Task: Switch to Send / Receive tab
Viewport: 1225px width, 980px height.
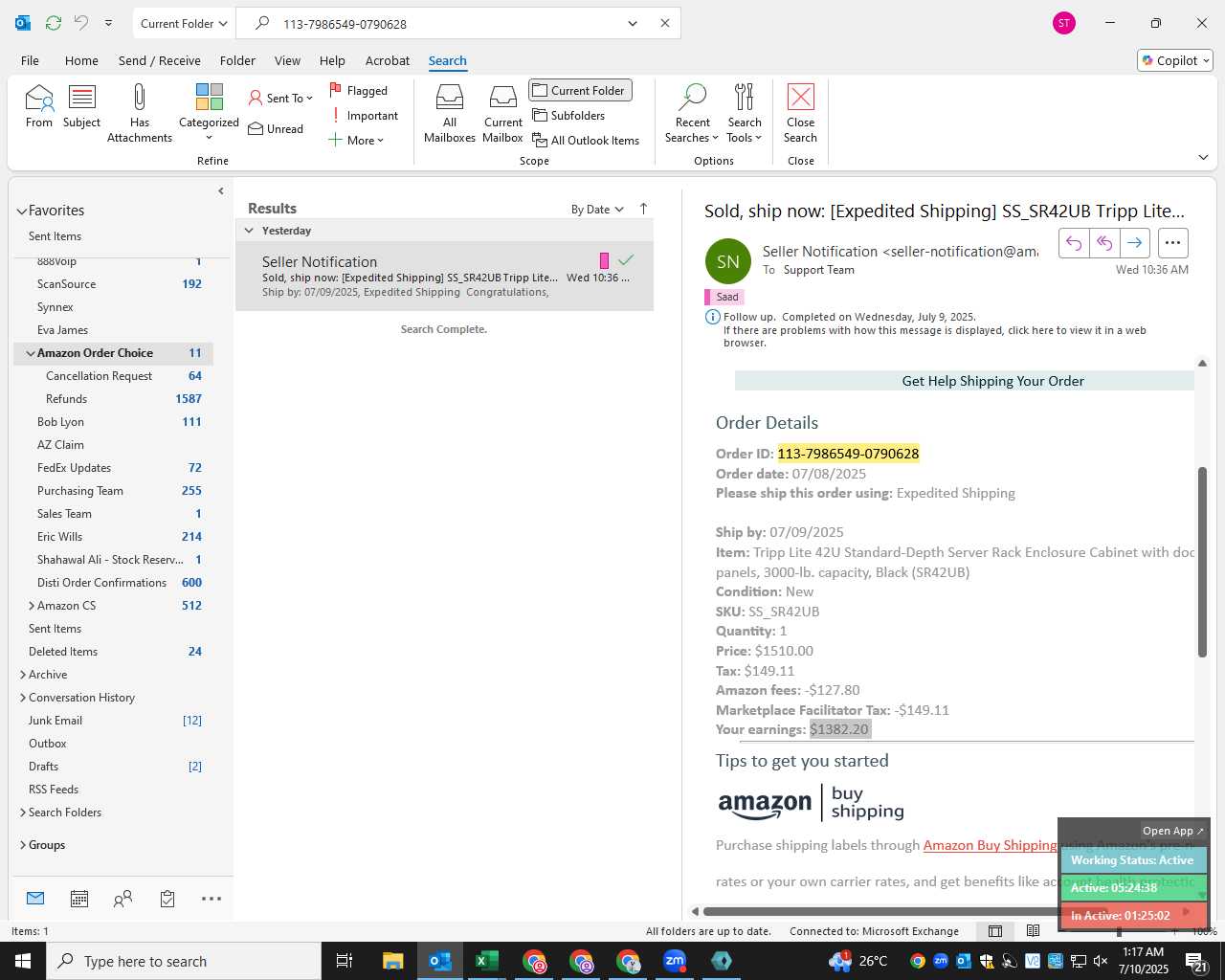Action: click(x=160, y=60)
